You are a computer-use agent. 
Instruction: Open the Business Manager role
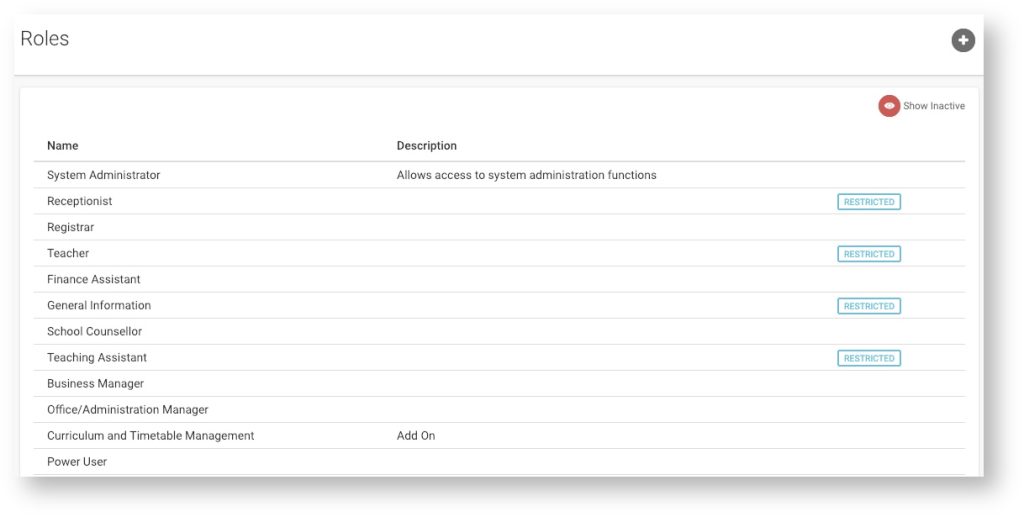point(95,384)
